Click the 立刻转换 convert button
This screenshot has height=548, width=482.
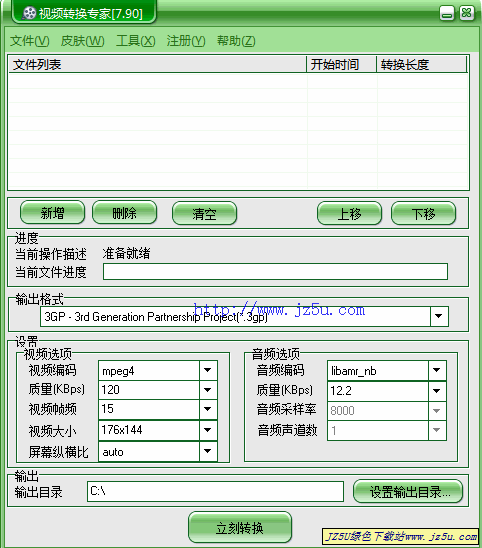point(240,527)
